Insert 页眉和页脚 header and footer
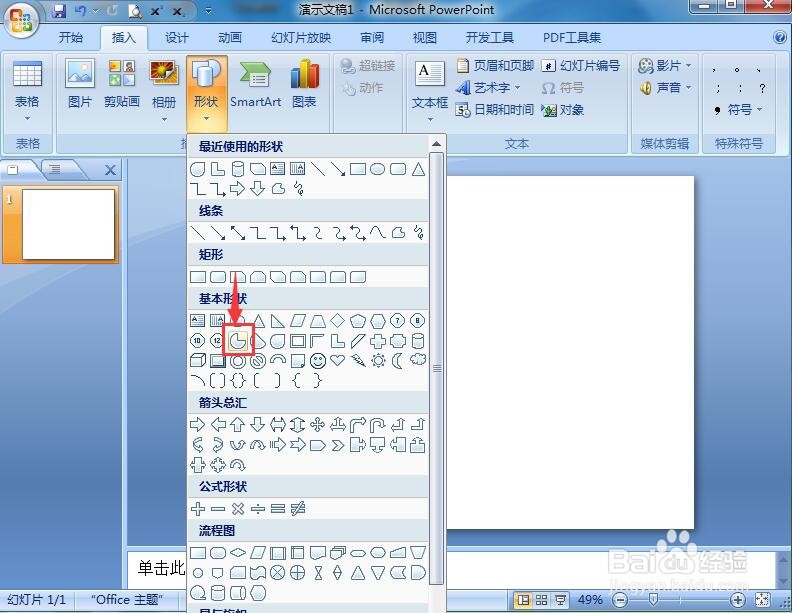The image size is (792, 613). pos(495,66)
